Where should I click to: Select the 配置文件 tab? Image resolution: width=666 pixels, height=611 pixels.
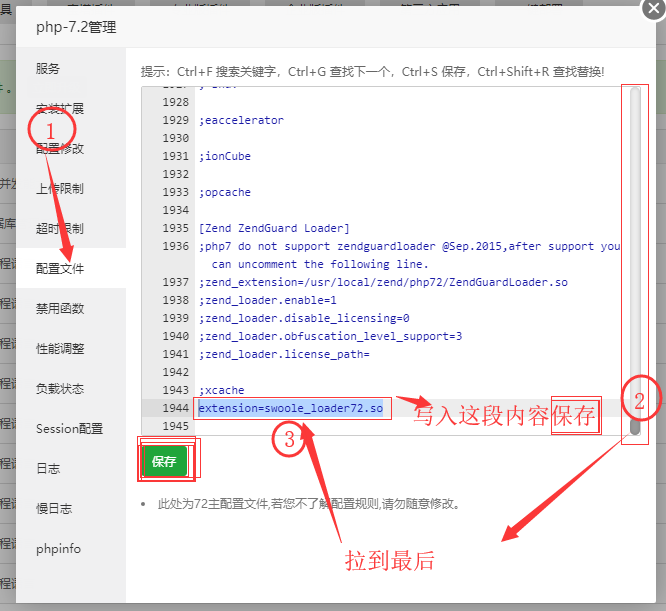coord(60,269)
